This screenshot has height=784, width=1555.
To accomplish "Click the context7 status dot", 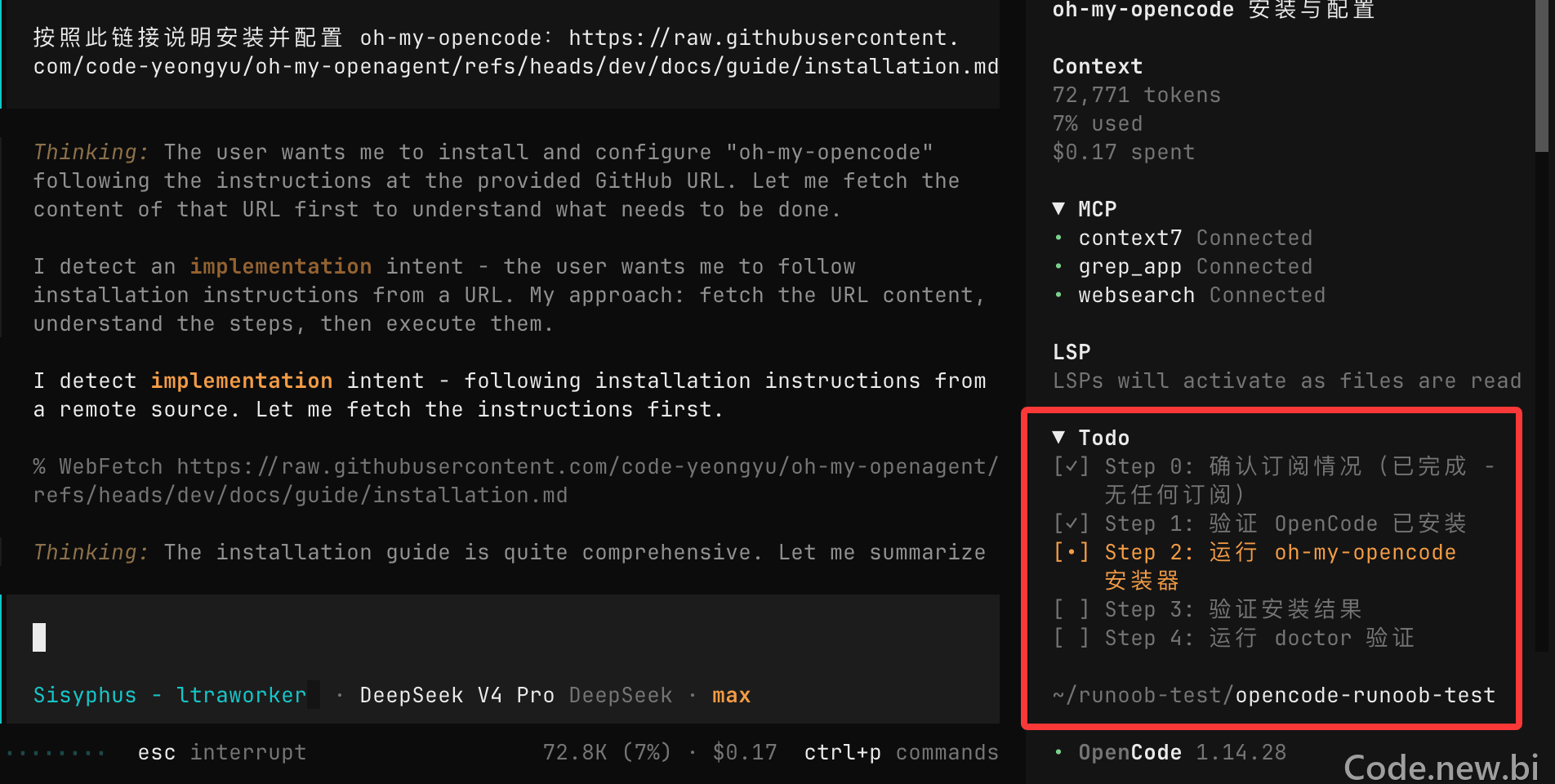I will click(1058, 238).
